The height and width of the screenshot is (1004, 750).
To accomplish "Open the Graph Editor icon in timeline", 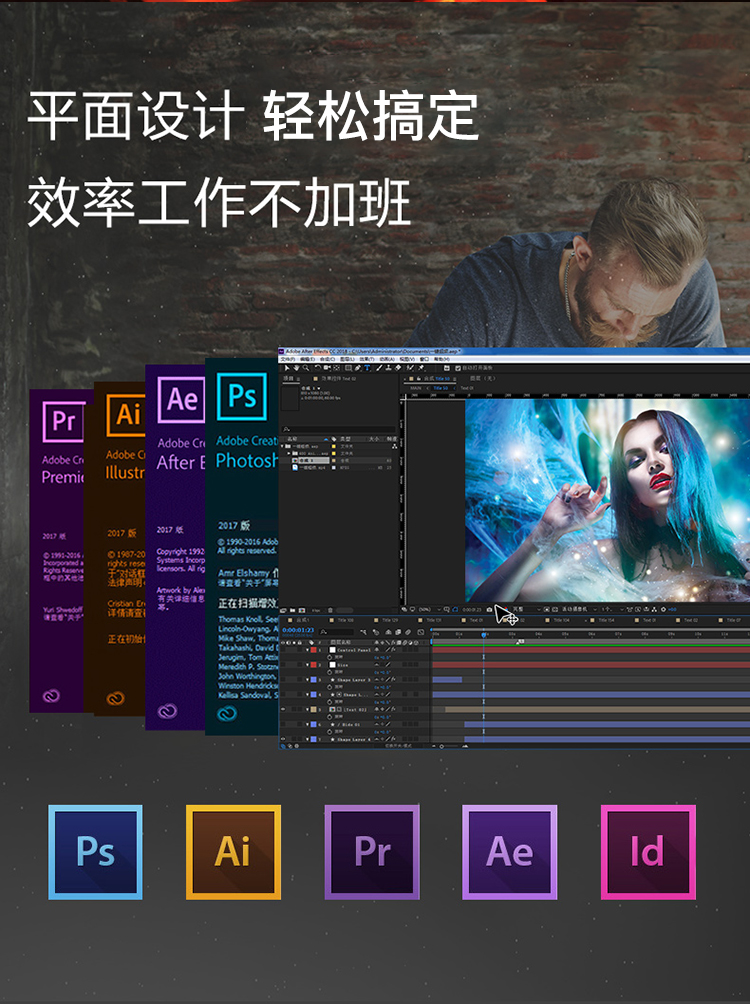I will point(421,632).
